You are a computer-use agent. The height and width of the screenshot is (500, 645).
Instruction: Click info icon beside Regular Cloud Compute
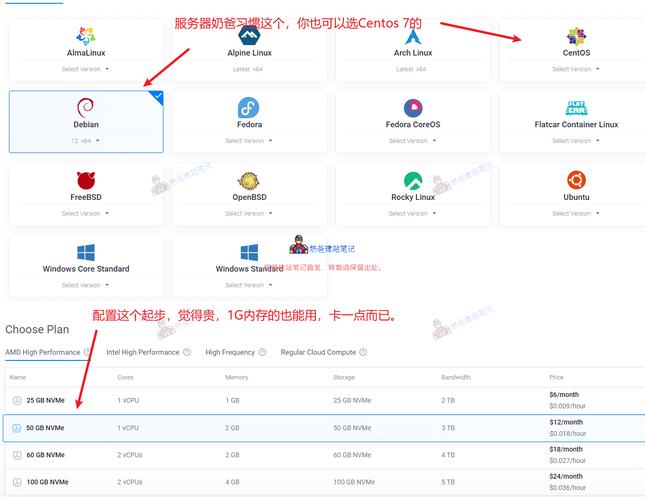click(363, 352)
